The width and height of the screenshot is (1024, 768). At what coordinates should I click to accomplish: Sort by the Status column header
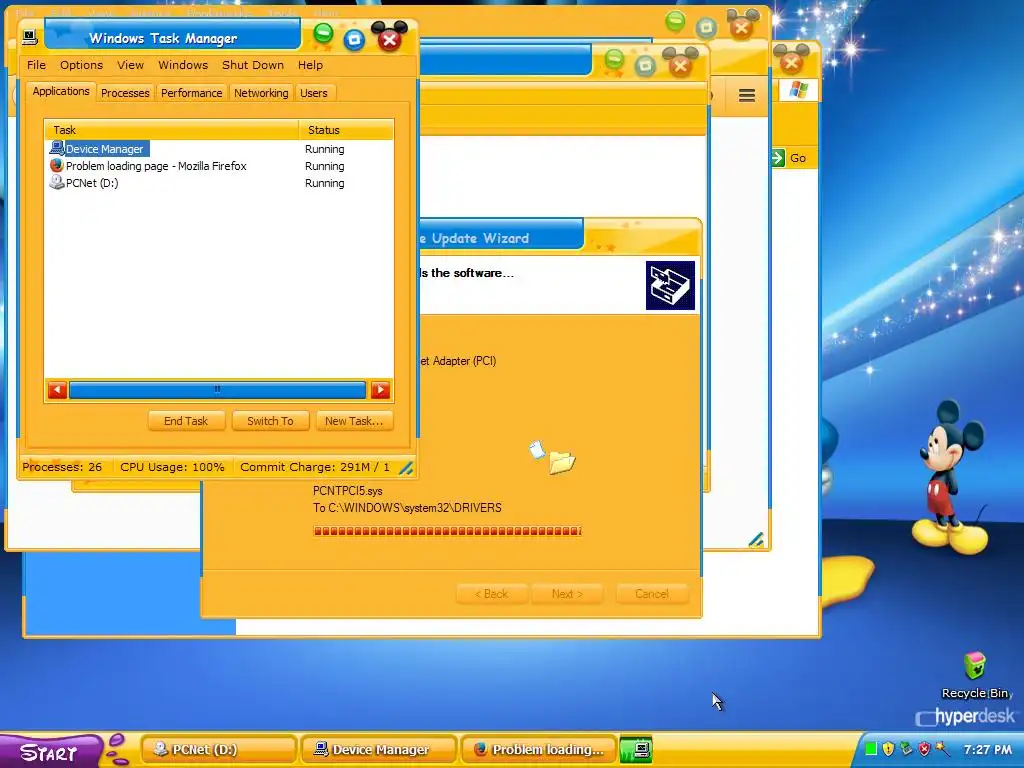tap(346, 129)
